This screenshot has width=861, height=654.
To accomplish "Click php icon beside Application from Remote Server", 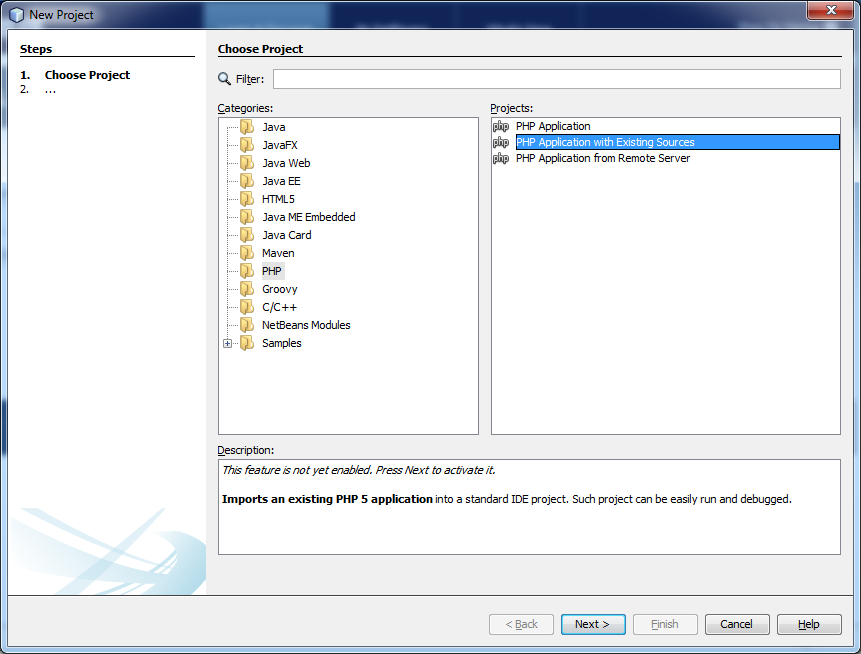I will pos(501,158).
